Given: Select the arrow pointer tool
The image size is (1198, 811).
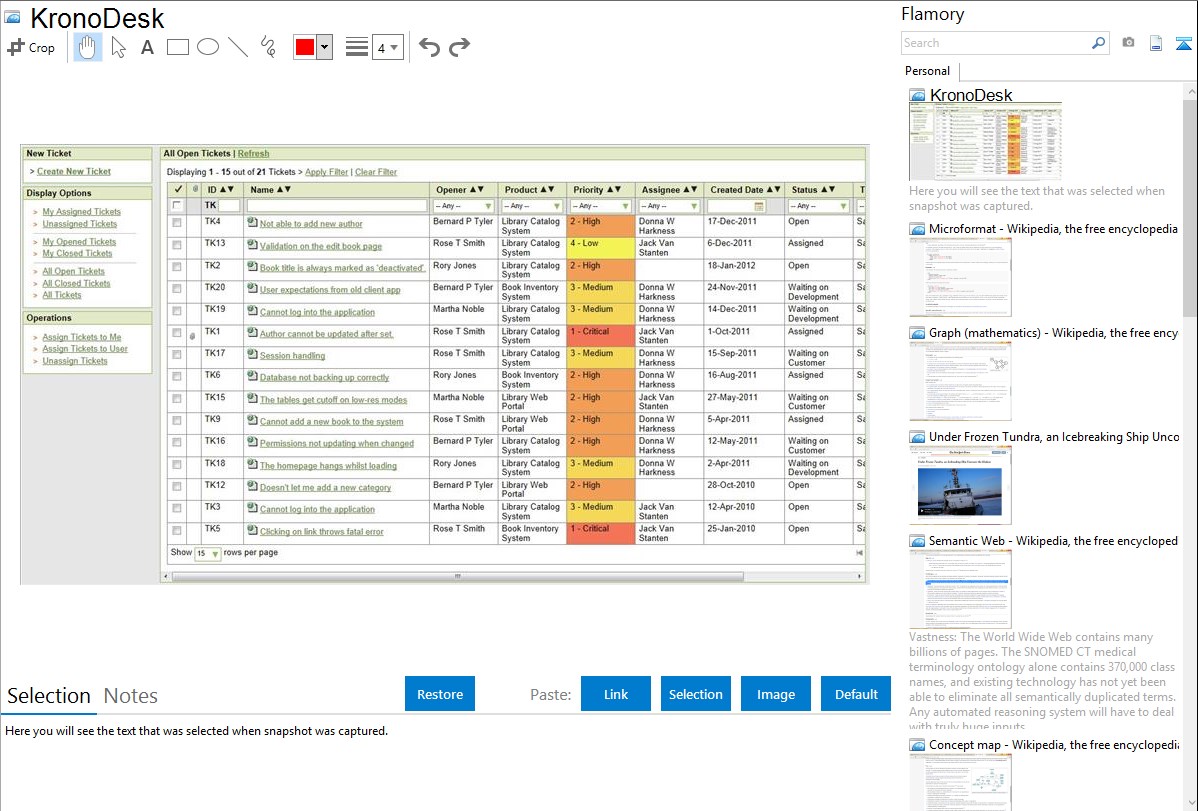Looking at the screenshot, I should (x=118, y=47).
